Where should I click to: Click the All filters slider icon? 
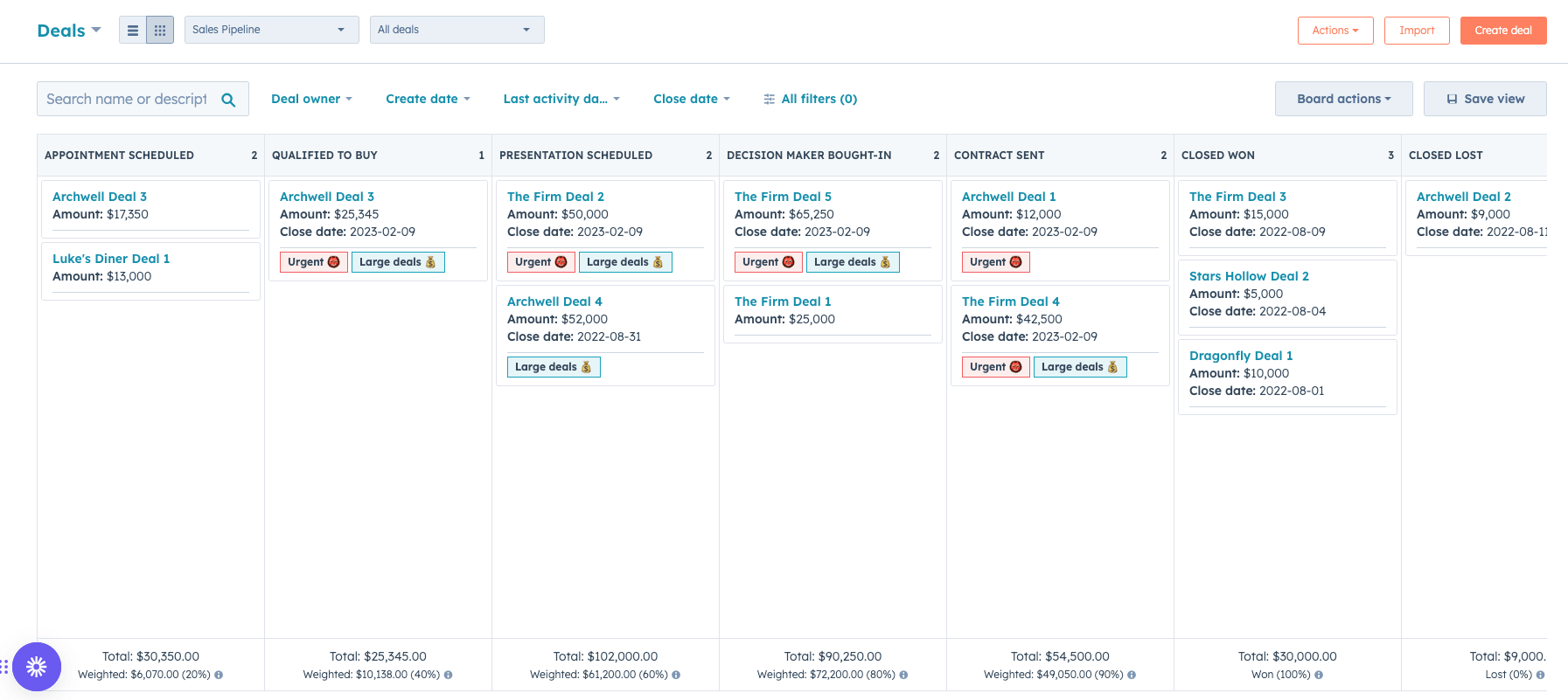pos(769,100)
